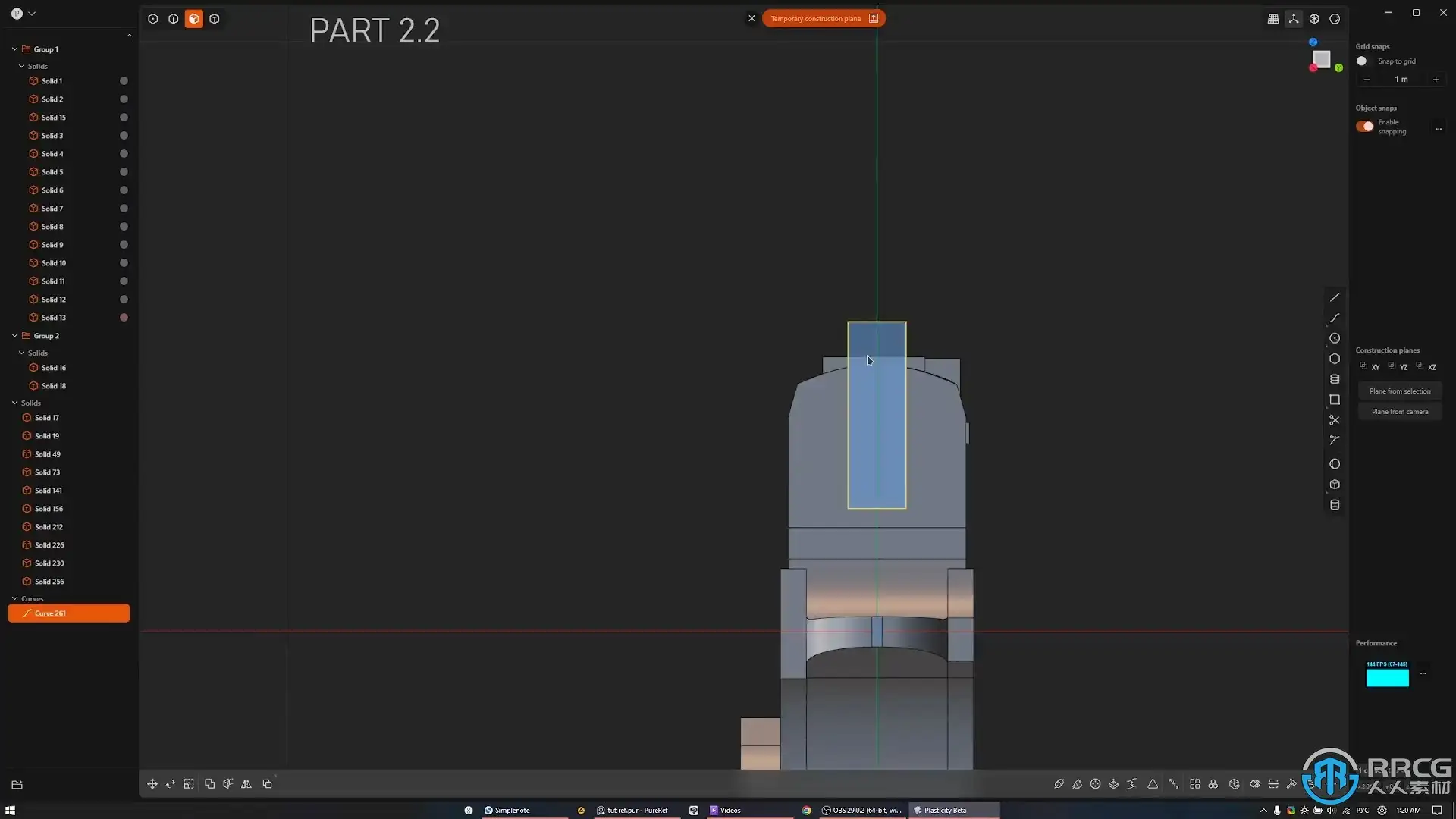Screen dimensions: 1456x819
Task: Click the Plane from selection button
Action: click(x=1400, y=391)
